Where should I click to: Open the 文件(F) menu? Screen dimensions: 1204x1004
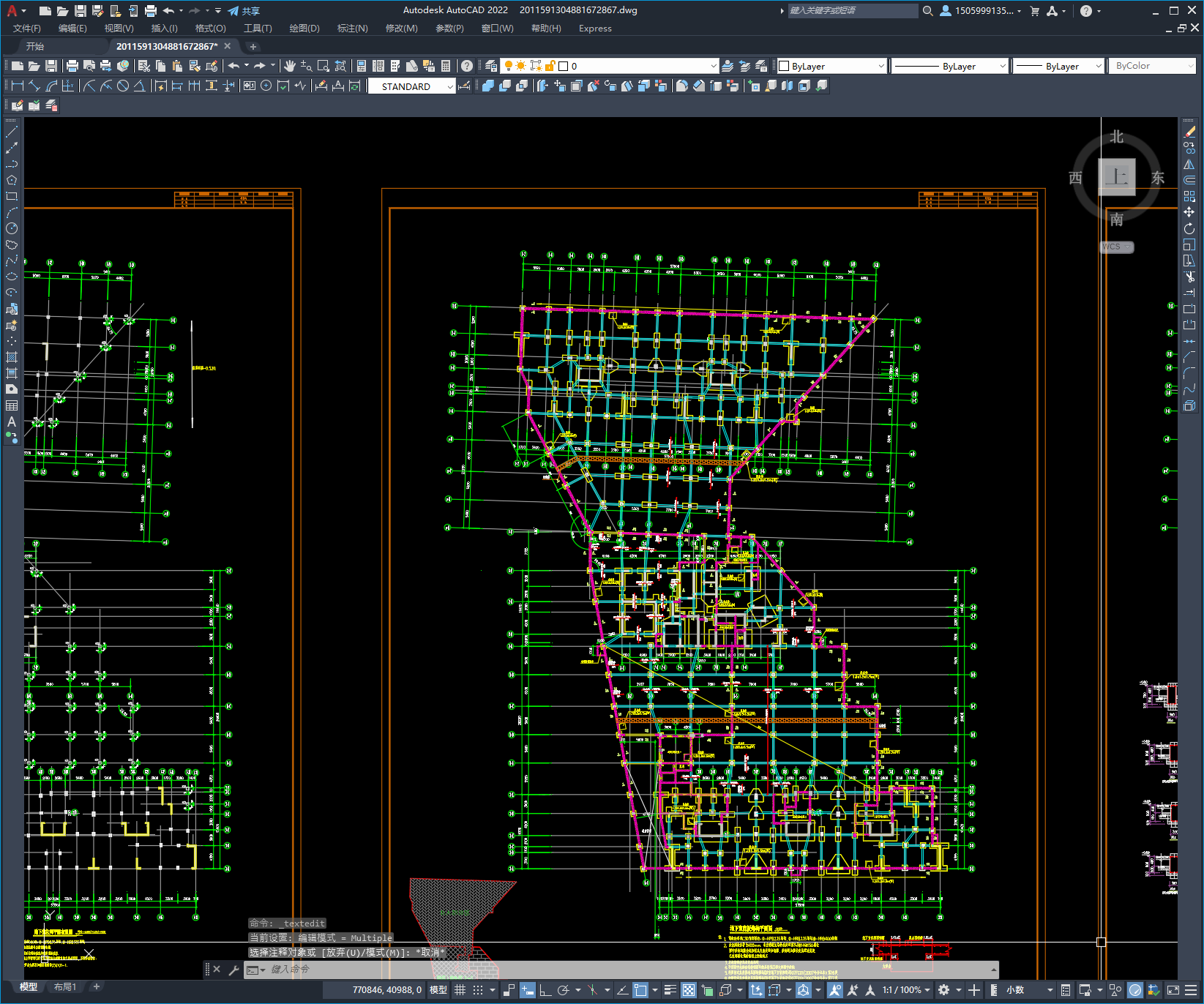tap(27, 28)
